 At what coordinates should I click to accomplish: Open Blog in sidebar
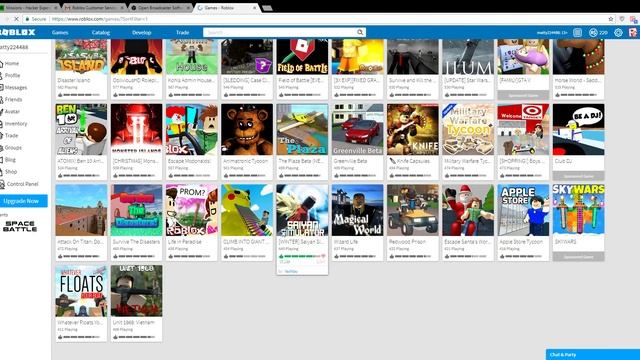point(10,160)
